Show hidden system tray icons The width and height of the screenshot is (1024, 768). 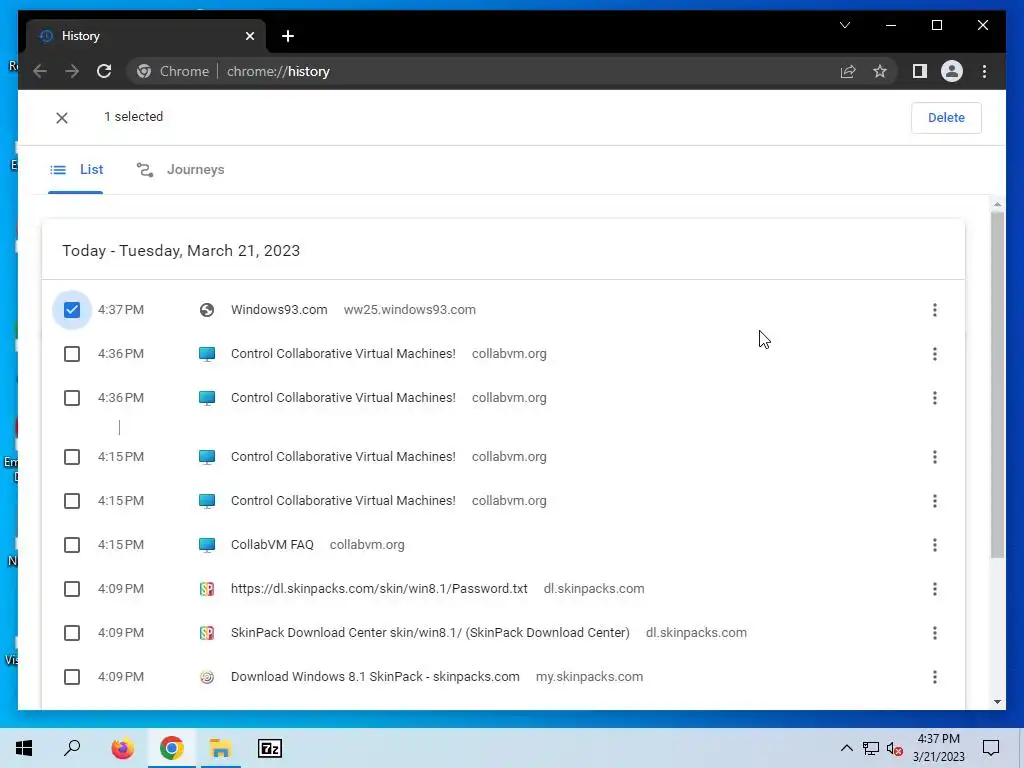tap(846, 748)
